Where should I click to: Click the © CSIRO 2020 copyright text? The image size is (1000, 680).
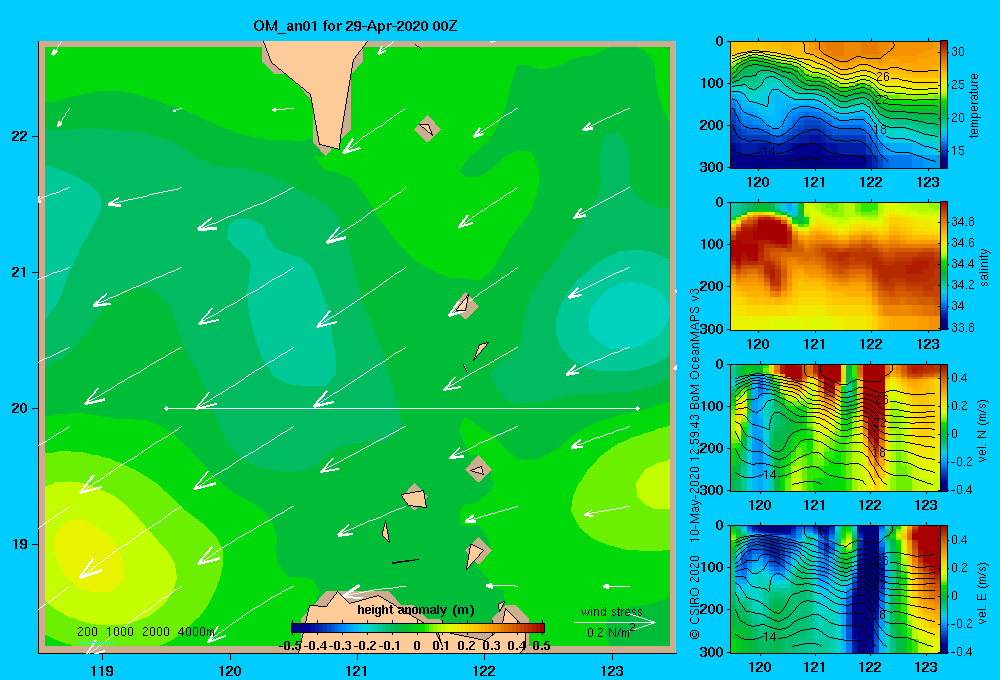[x=695, y=596]
